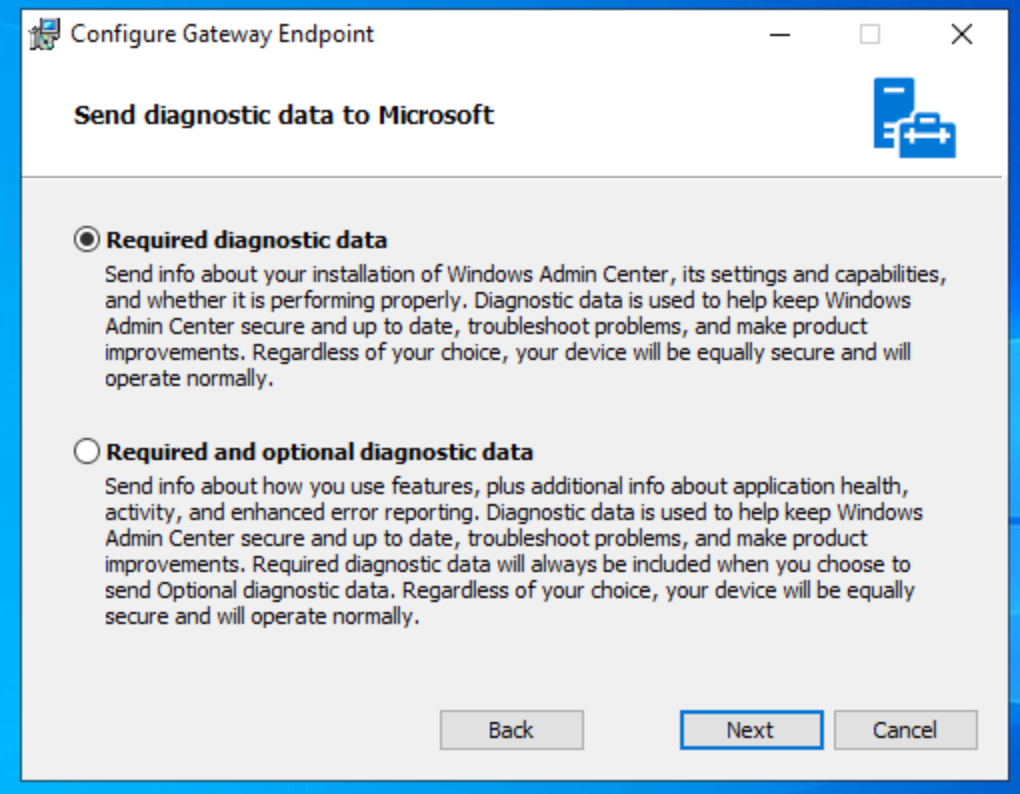This screenshot has width=1020, height=794.
Task: Click the installer icon in the title bar
Action: pyautogui.click(x=45, y=35)
